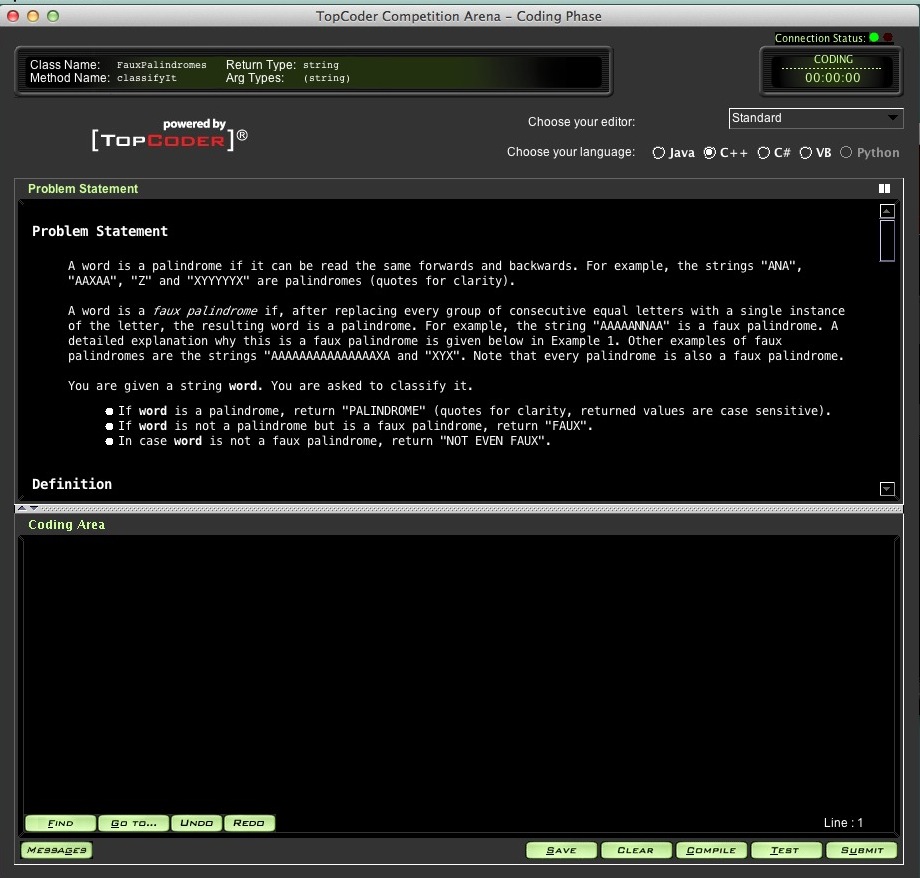Click the TopCoder logo

pos(169,137)
